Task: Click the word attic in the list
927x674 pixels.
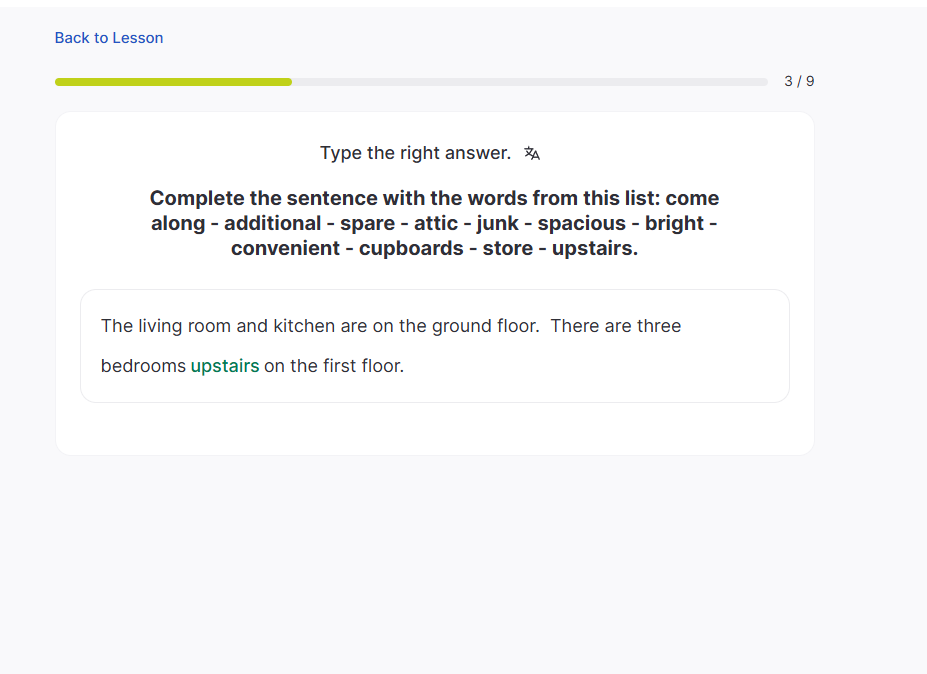Action: point(436,223)
